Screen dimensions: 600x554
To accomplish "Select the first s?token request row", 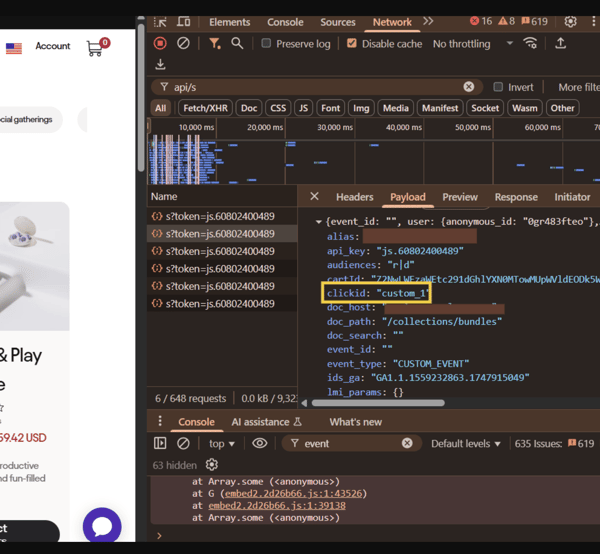I will tap(222, 217).
